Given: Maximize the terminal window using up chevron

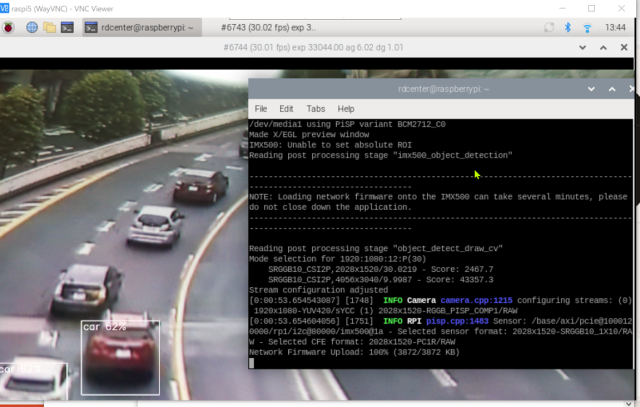Looking at the screenshot, I should point(612,89).
